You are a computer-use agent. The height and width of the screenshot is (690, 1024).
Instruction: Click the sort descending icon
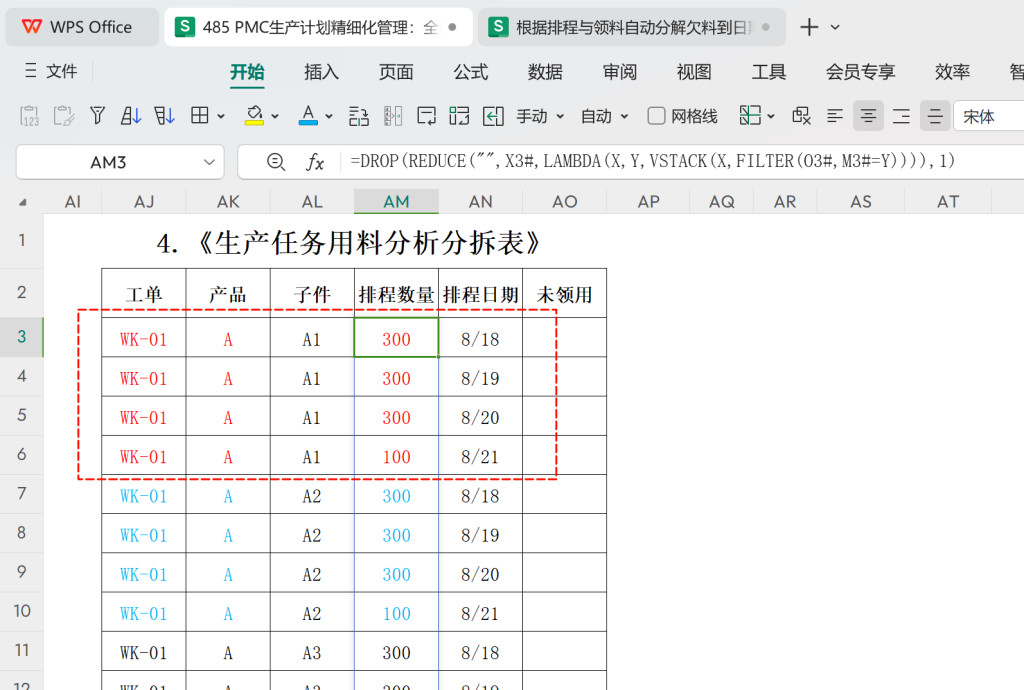tap(165, 116)
